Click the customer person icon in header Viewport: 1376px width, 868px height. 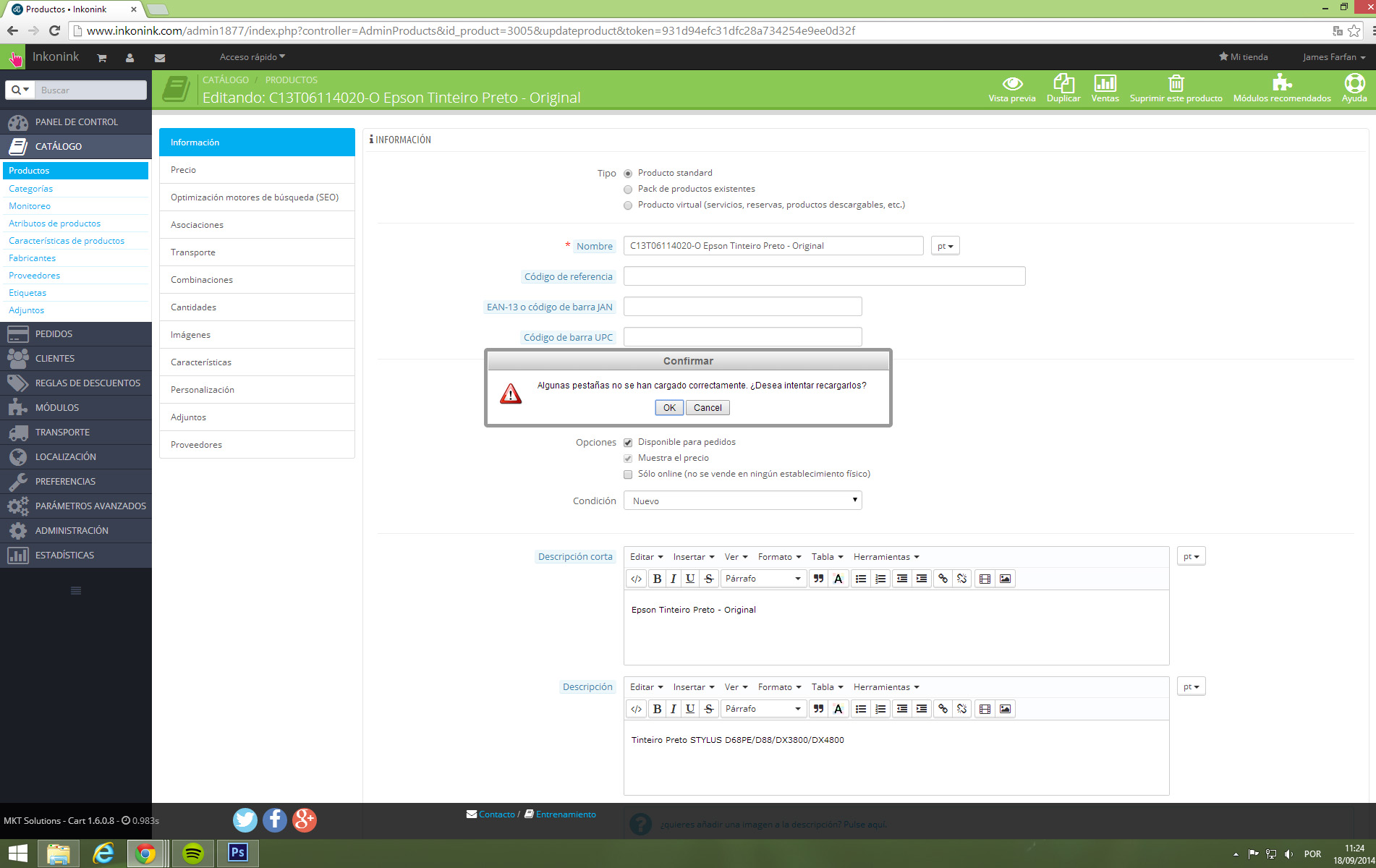click(129, 58)
